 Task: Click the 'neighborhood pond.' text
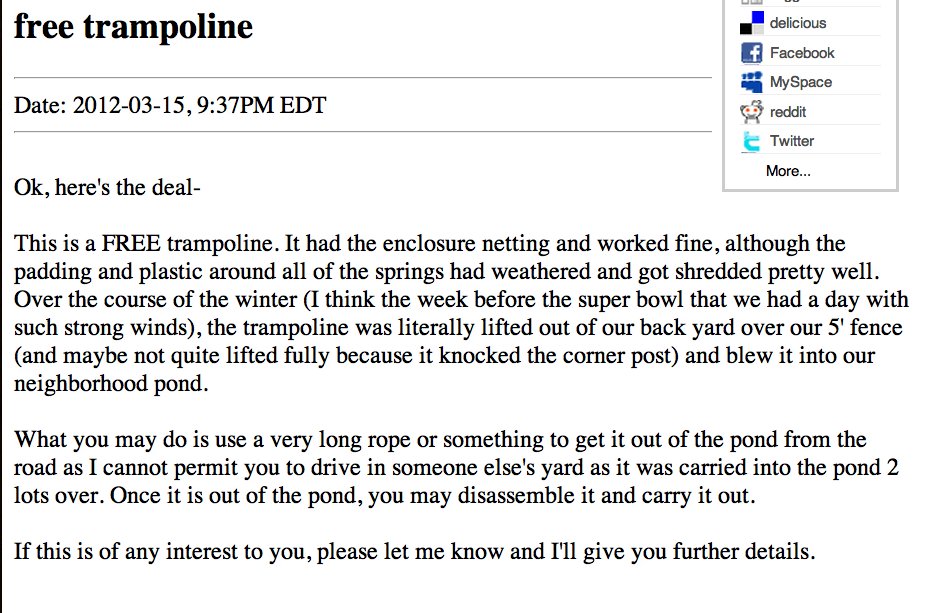[111, 384]
